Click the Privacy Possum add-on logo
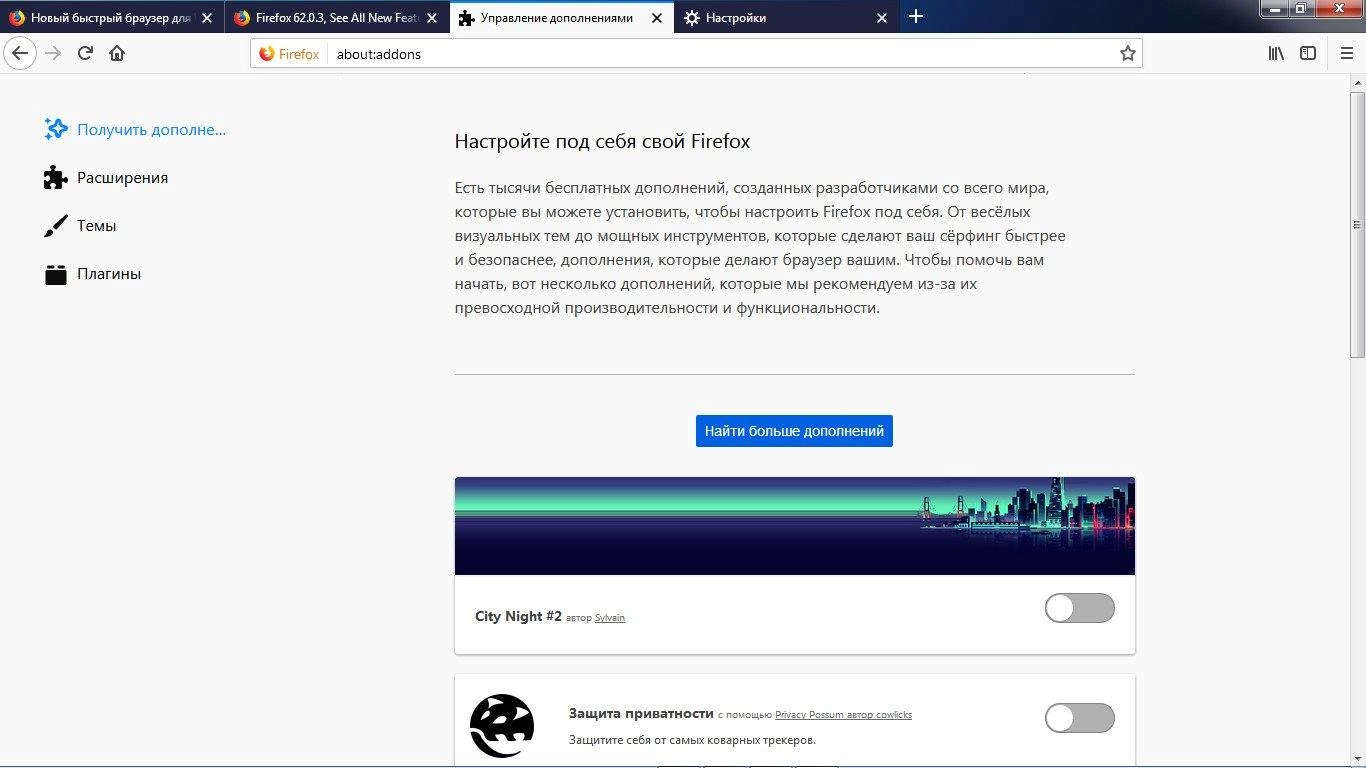Image resolution: width=1366 pixels, height=768 pixels. [502, 725]
